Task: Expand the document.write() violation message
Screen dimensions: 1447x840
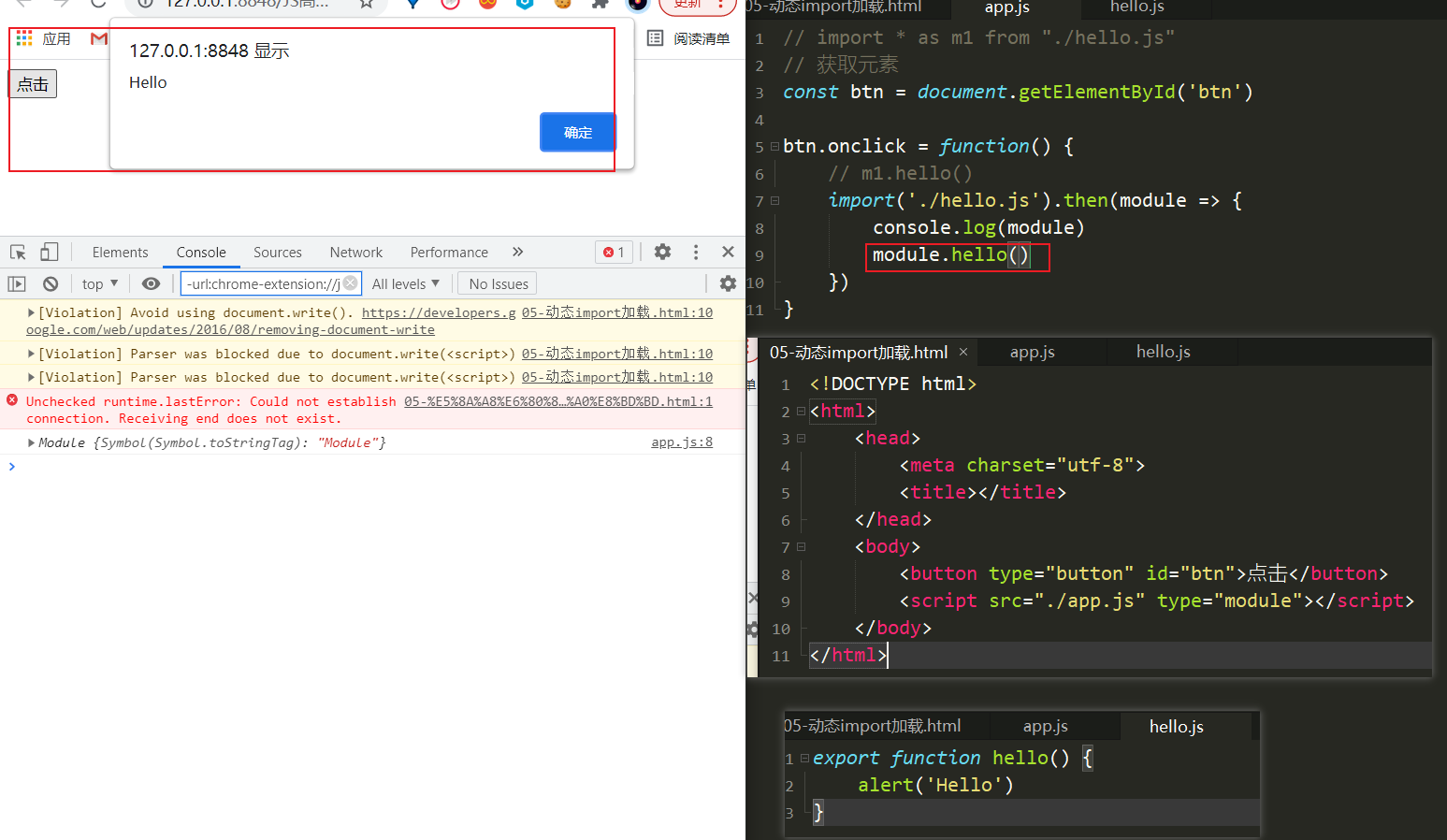Action: (31, 312)
